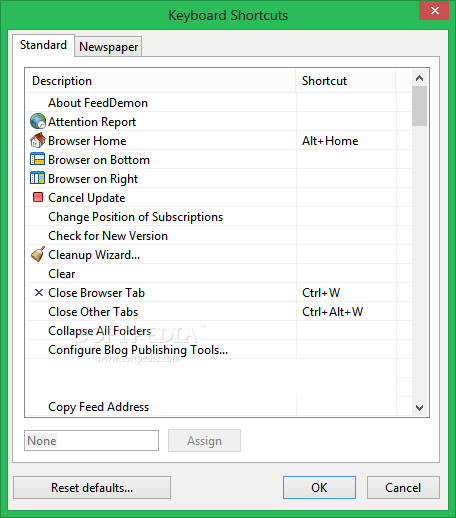The image size is (456, 518).
Task: Select the Browser Home entry text
Action: [x=87, y=141]
